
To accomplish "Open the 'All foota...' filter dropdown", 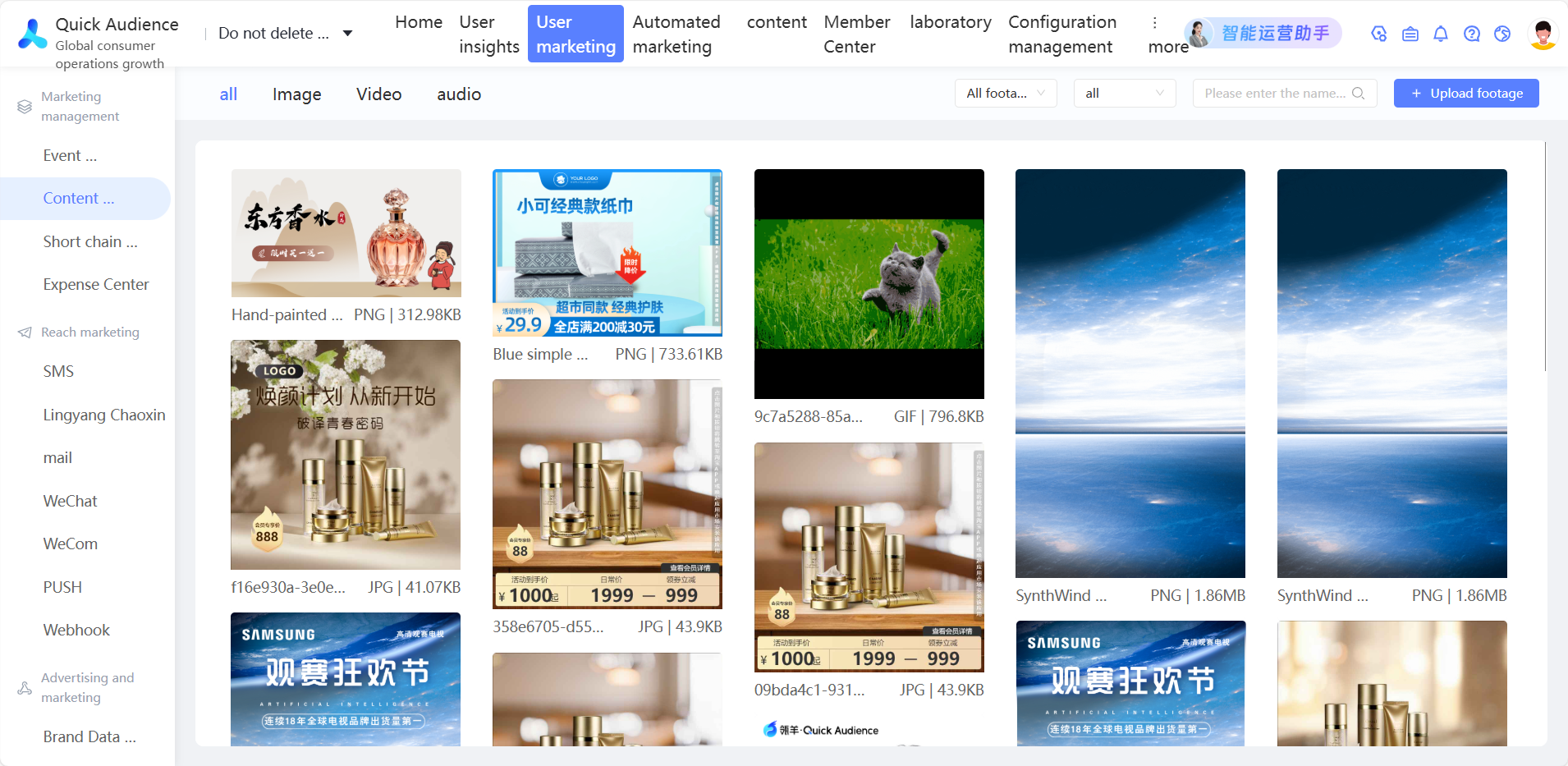I will tap(1006, 94).
